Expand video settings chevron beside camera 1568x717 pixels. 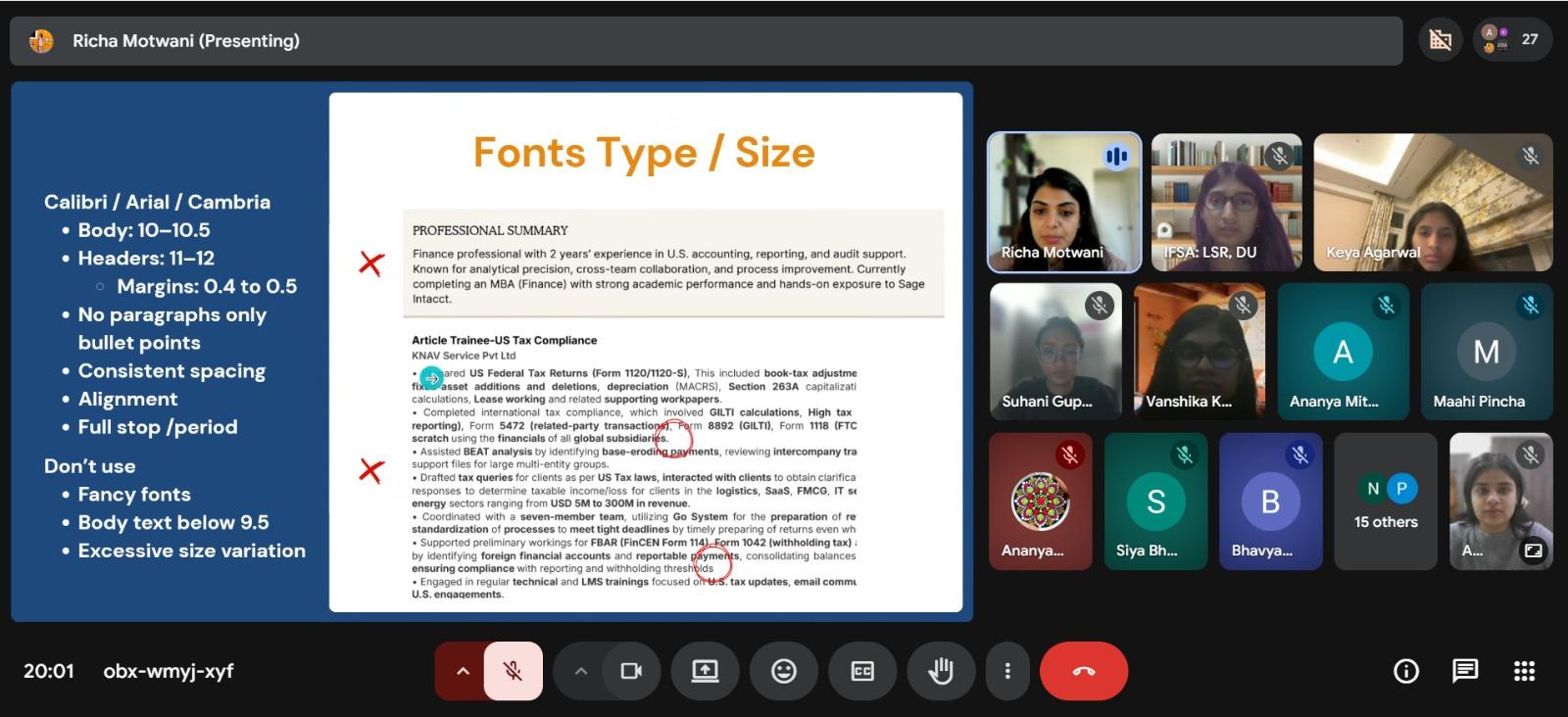coord(580,671)
